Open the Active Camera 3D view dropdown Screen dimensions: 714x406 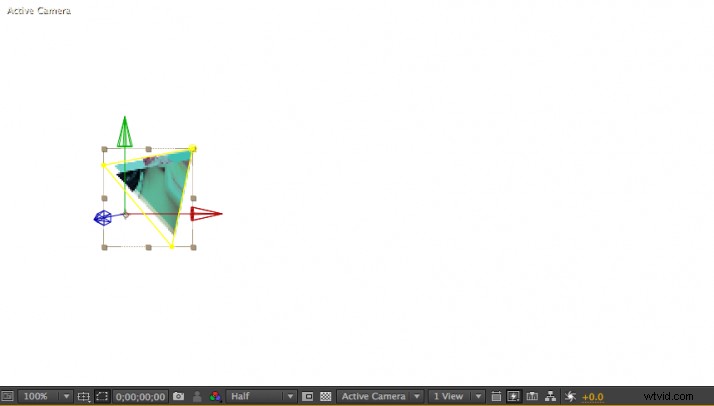pyautogui.click(x=380, y=396)
